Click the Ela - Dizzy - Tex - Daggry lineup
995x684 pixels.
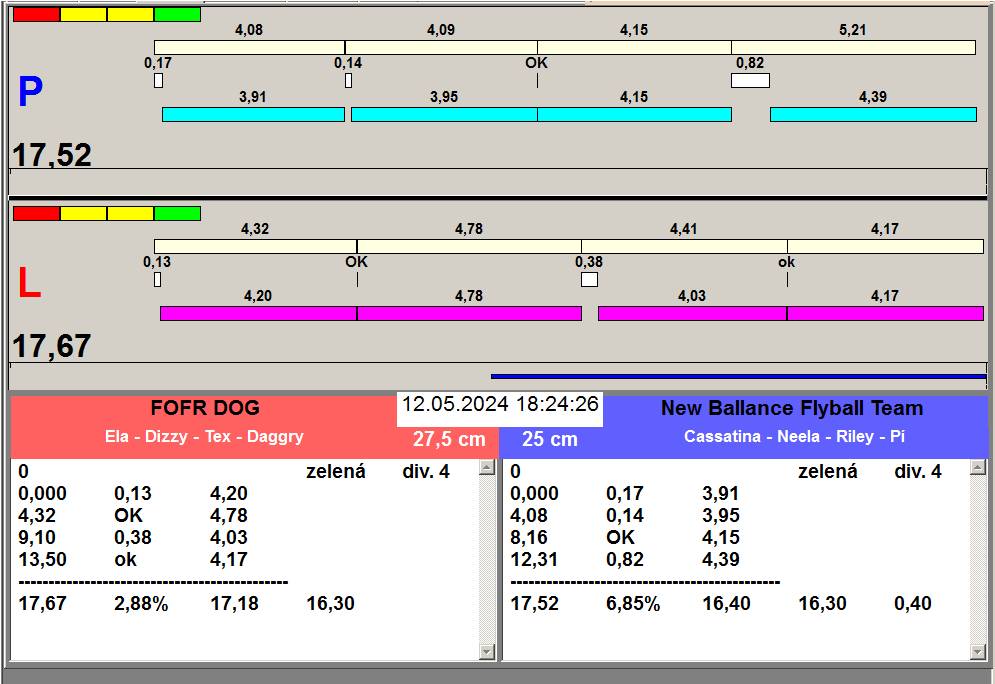pos(204,437)
